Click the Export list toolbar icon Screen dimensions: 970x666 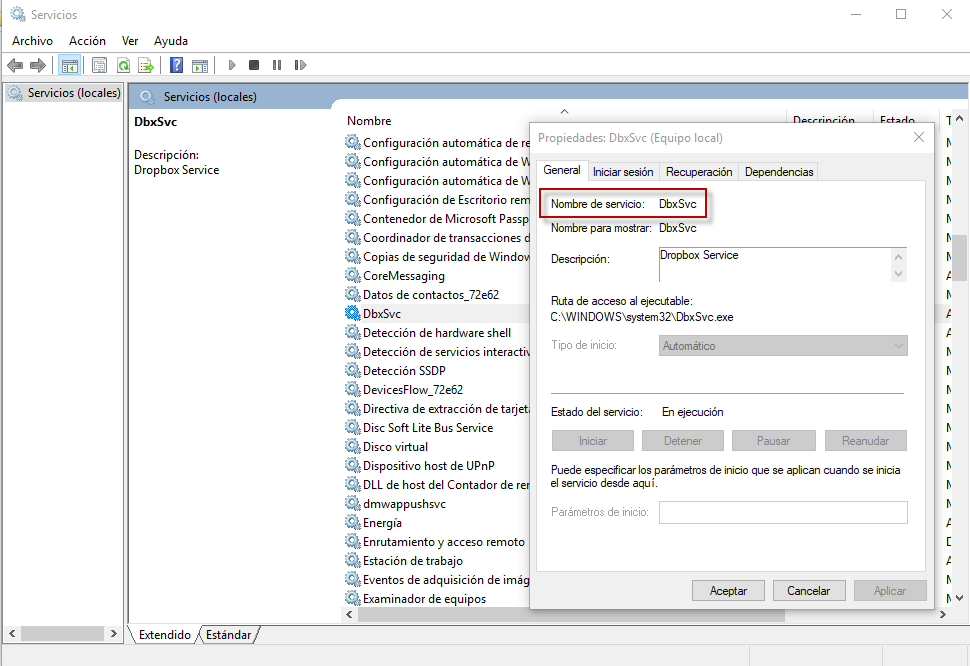(x=145, y=65)
